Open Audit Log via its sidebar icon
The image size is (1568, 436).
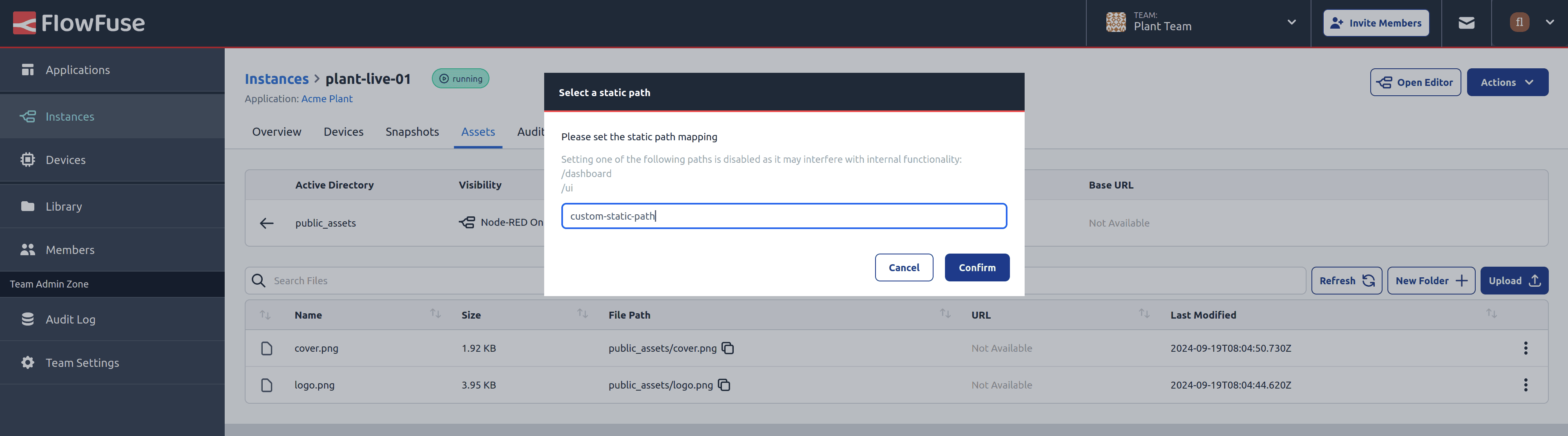[28, 319]
